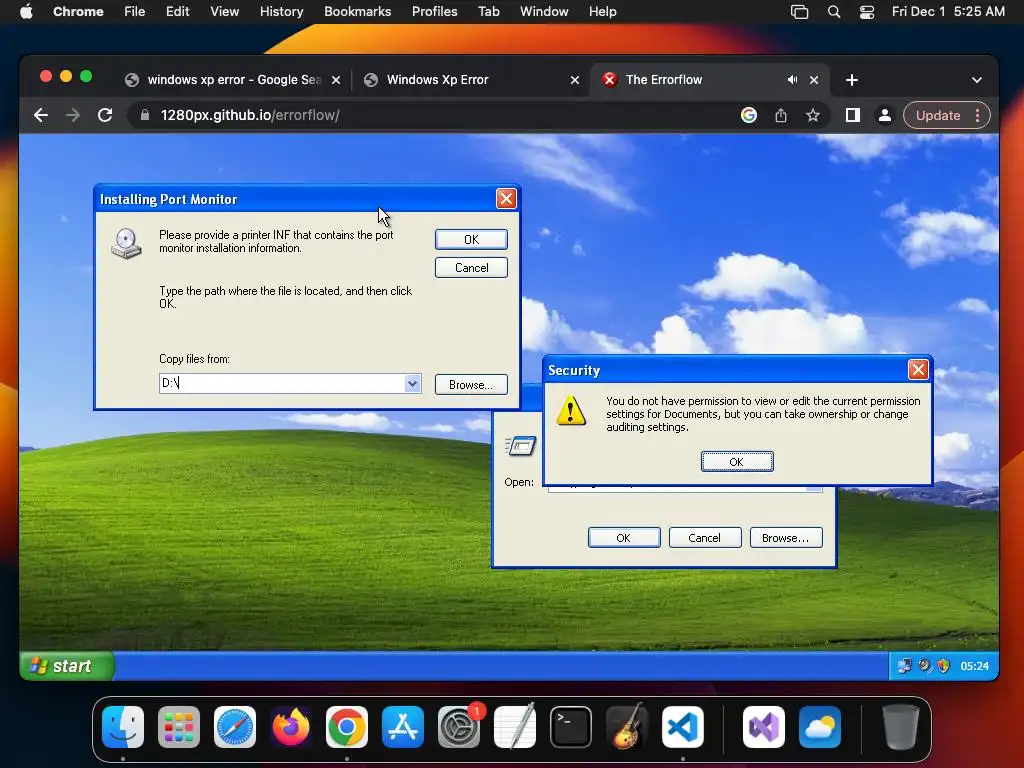Click Browse in Installing Port Monitor dialog
The width and height of the screenshot is (1024, 768).
point(471,385)
